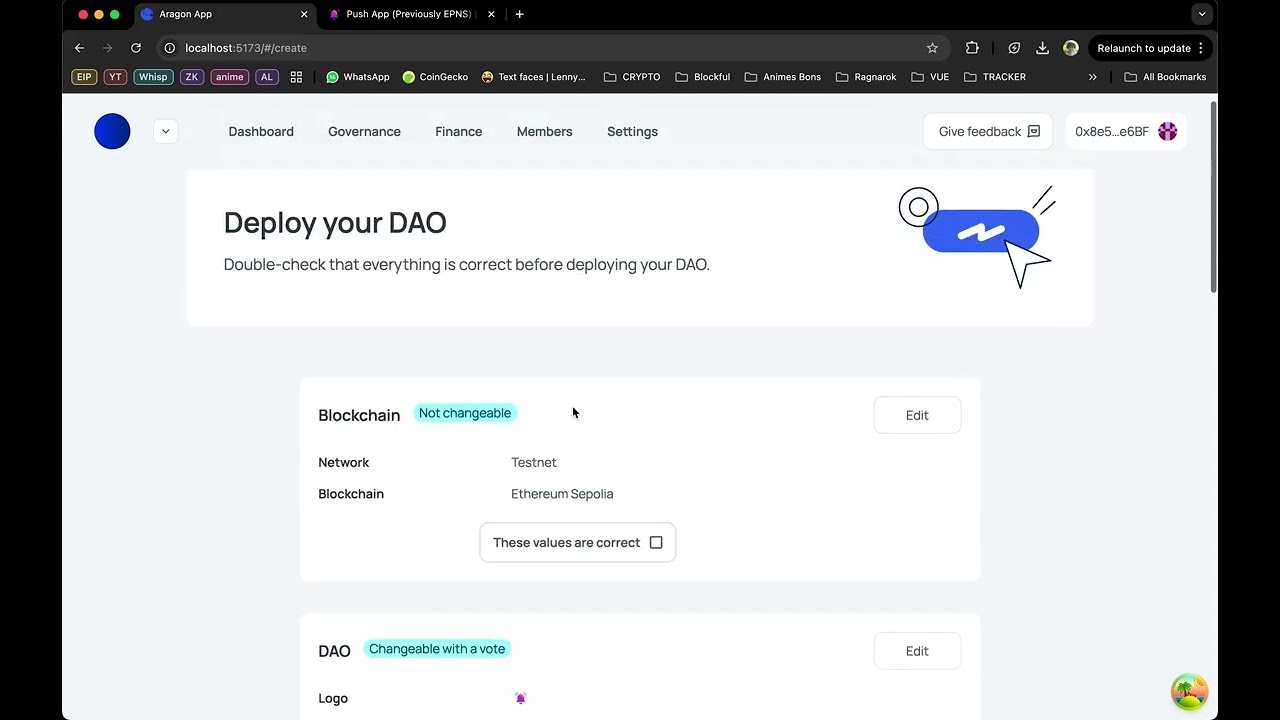The image size is (1280, 720).
Task: Go to the Governance section
Action: [x=364, y=131]
